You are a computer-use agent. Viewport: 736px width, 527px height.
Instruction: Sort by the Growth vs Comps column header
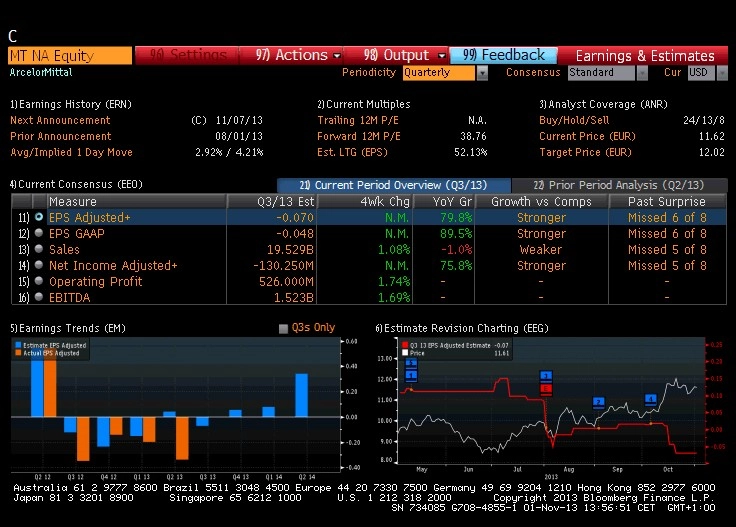tap(542, 202)
